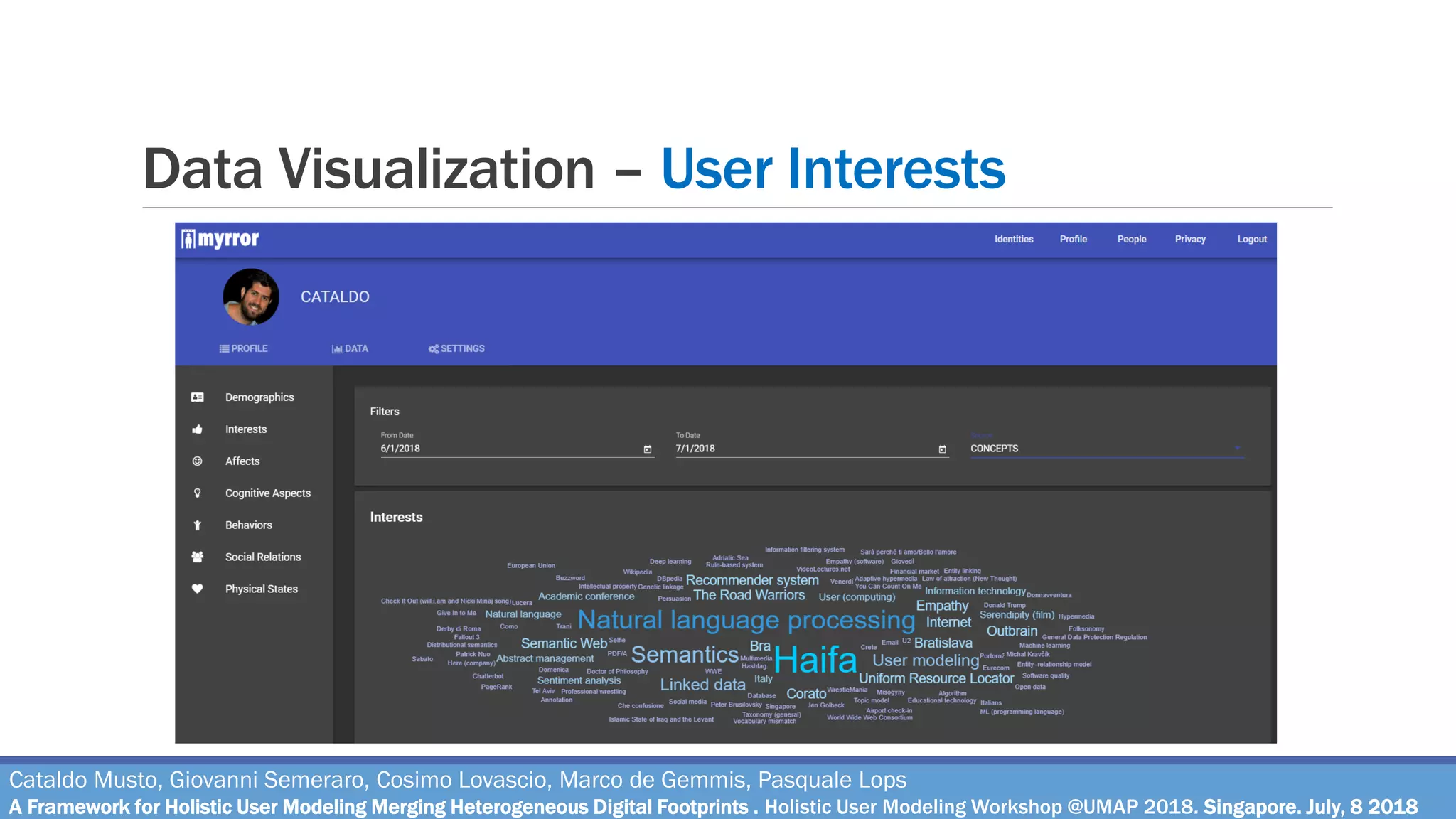The width and height of the screenshot is (1456, 819).
Task: Click 'Italy' in word cloud
Action: pyautogui.click(x=764, y=679)
